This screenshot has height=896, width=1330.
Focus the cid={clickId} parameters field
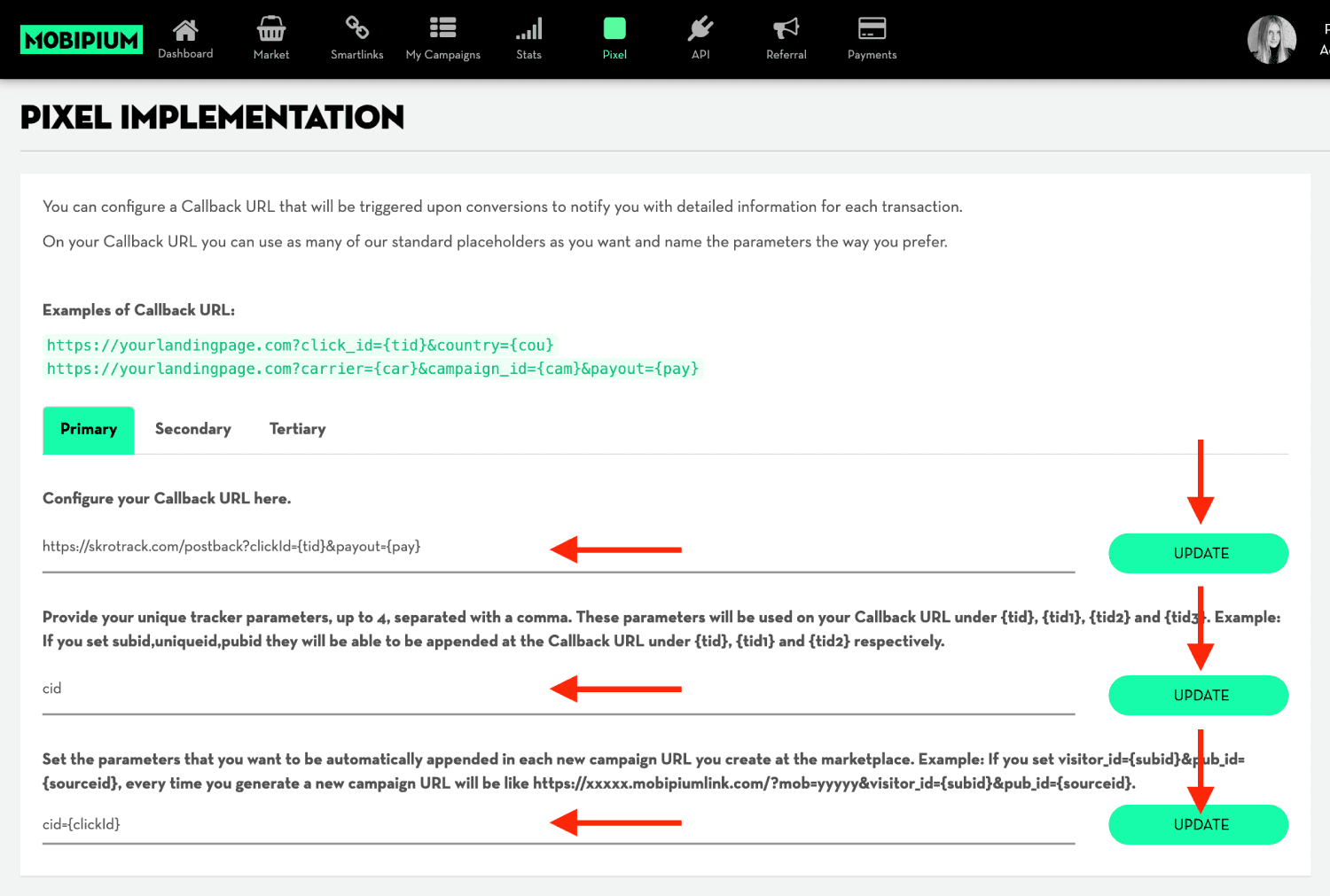559,824
